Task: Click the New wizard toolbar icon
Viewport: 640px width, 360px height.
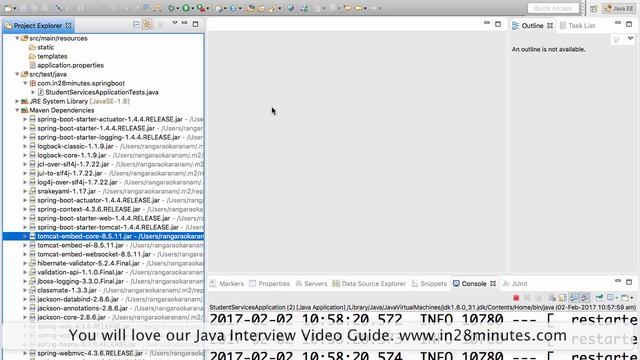Action: 8,8
